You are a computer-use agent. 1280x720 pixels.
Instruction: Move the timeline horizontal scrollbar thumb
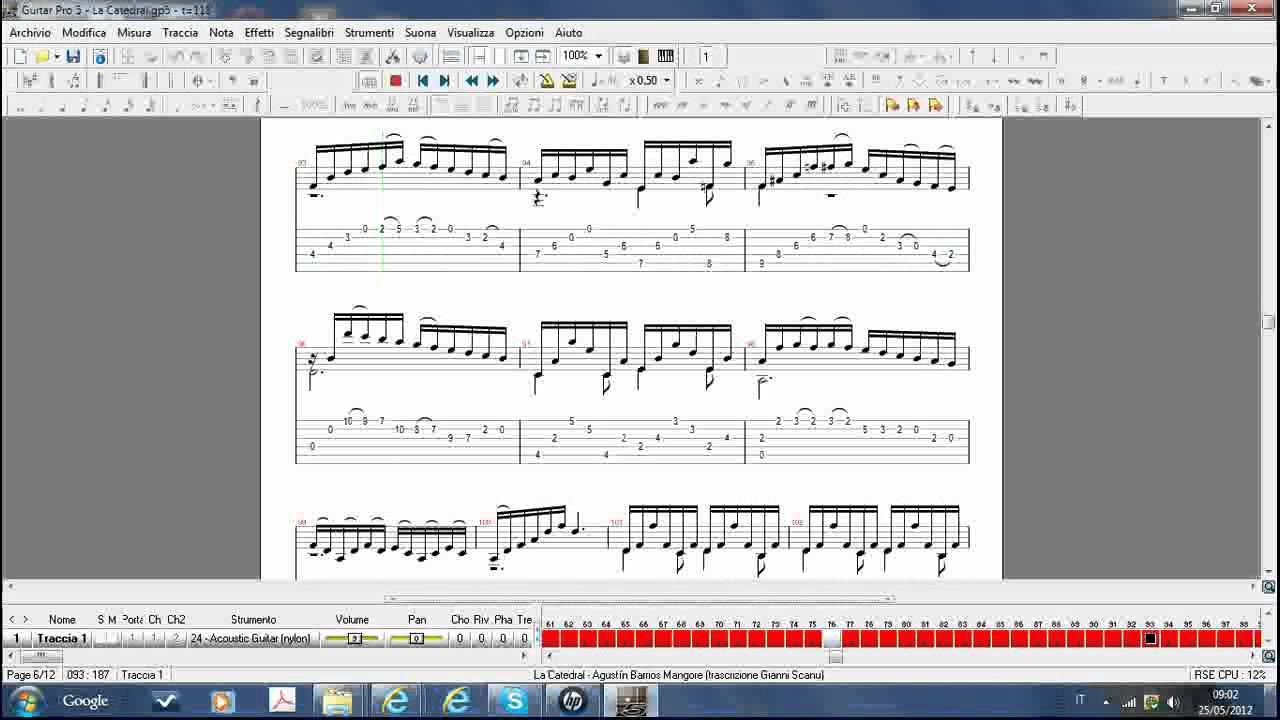pyautogui.click(x=836, y=656)
